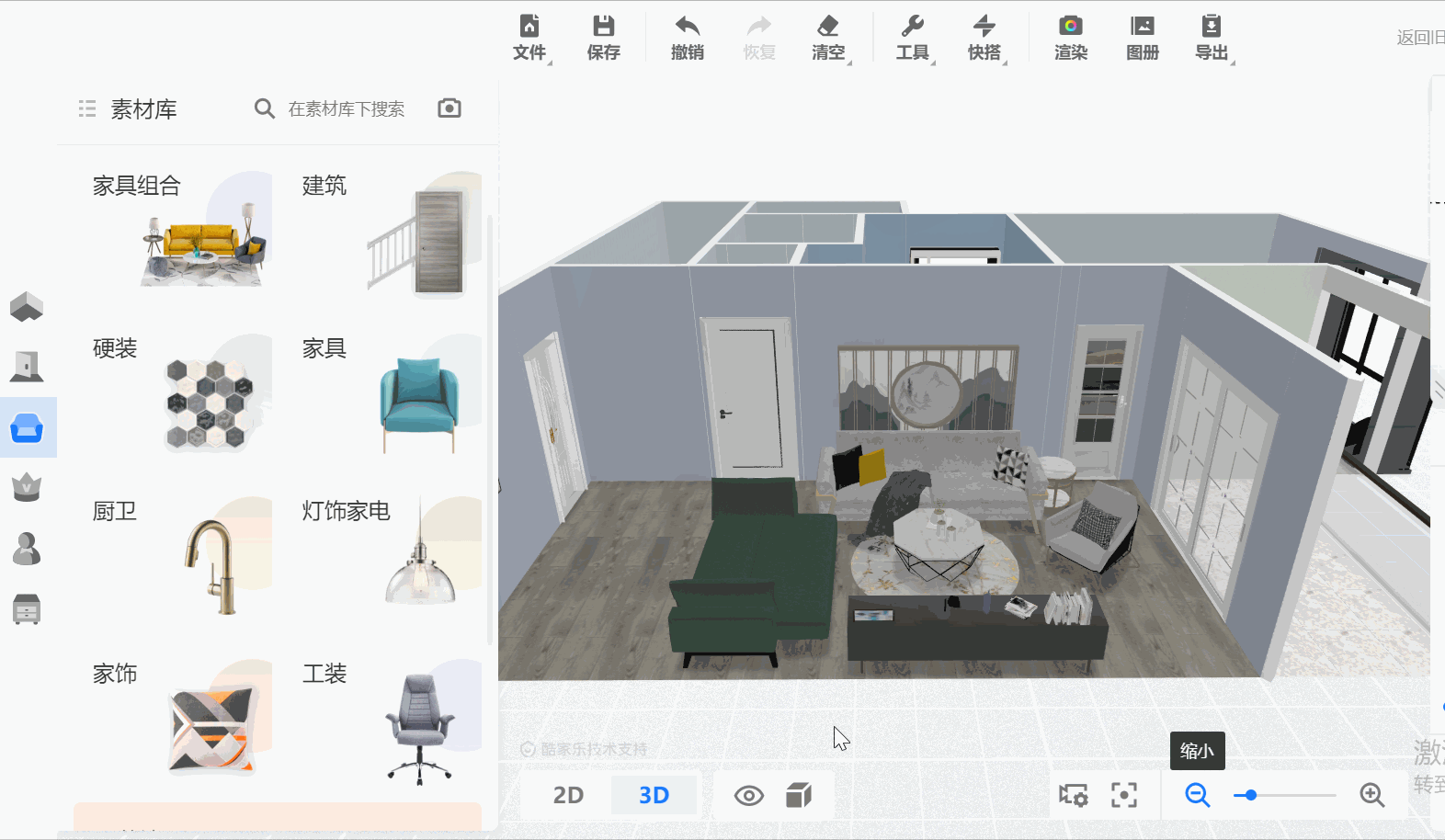Image resolution: width=1445 pixels, height=840 pixels.
Task: Click the 在素材库下搜索 search field
Action: pyautogui.click(x=347, y=109)
